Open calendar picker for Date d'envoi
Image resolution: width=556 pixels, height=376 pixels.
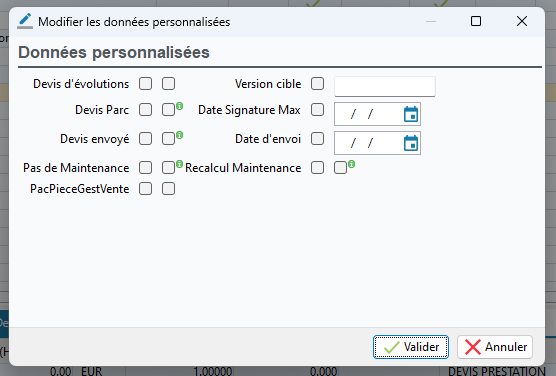[411, 143]
